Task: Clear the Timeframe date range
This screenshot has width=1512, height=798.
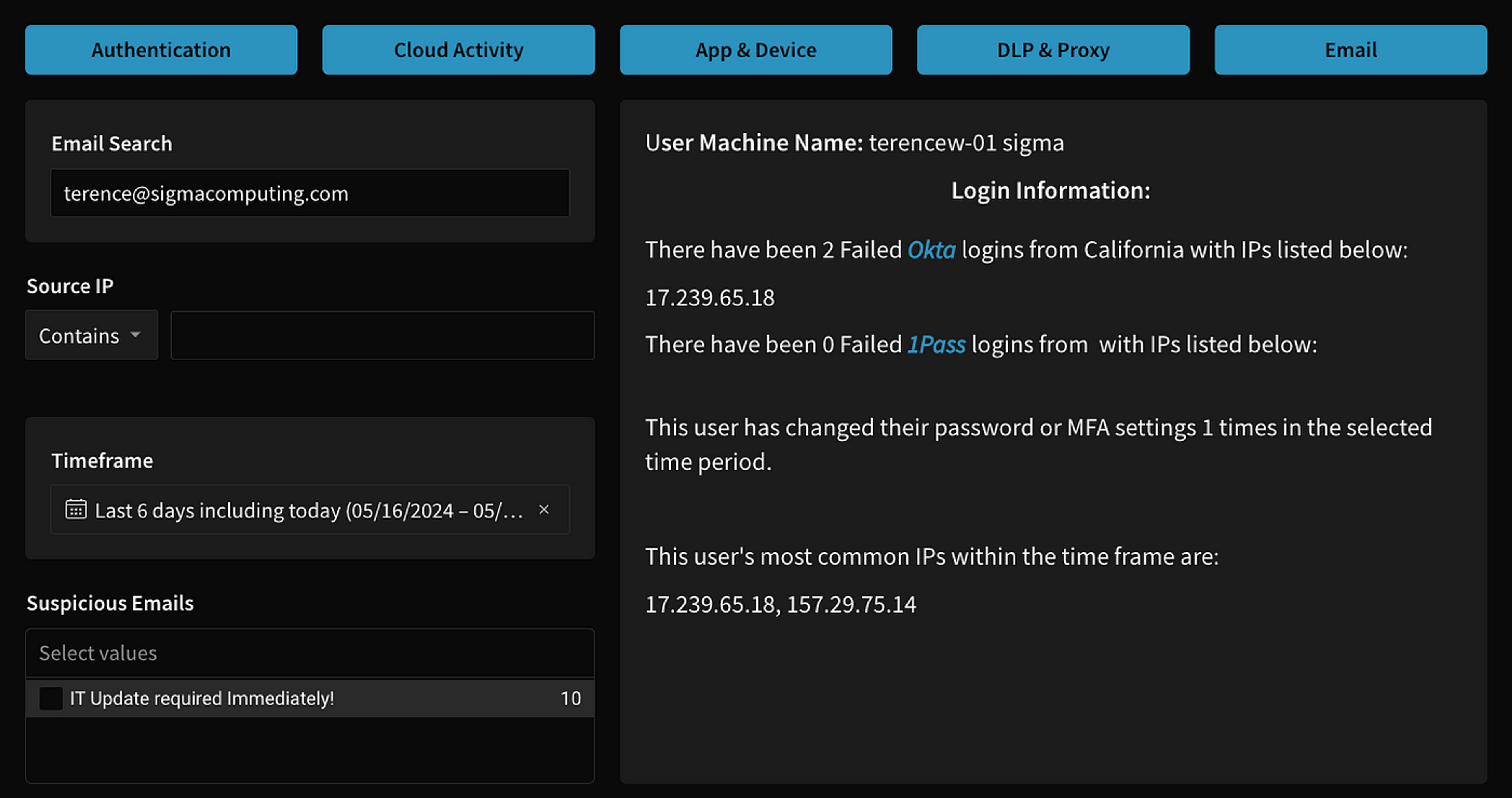Action: [544, 509]
